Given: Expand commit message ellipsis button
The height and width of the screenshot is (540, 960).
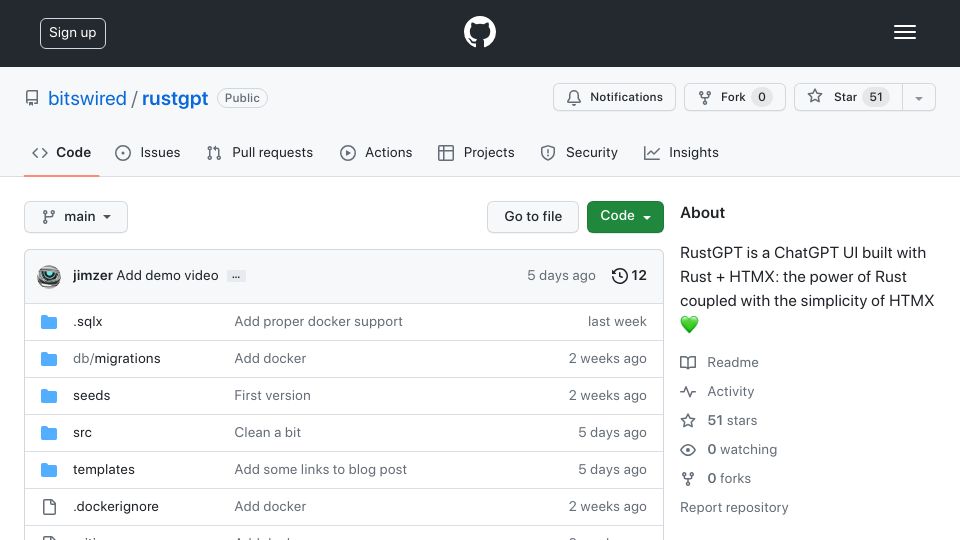Looking at the screenshot, I should [236, 276].
